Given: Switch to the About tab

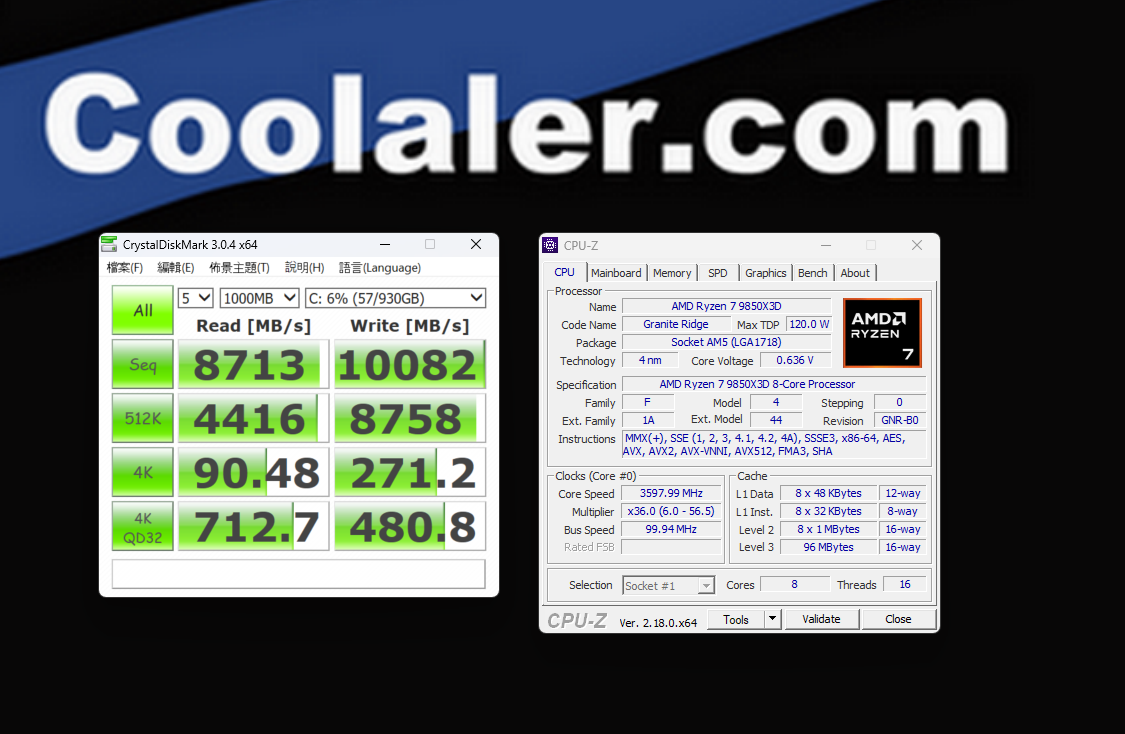Looking at the screenshot, I should [x=855, y=273].
